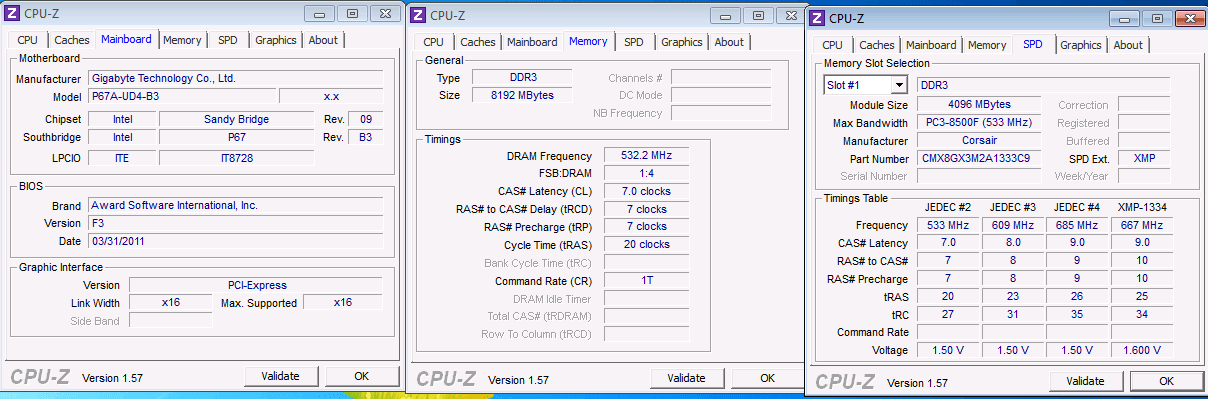The image size is (1212, 401).
Task: Switch to CPU tab in Memory window
Action: (x=434, y=42)
